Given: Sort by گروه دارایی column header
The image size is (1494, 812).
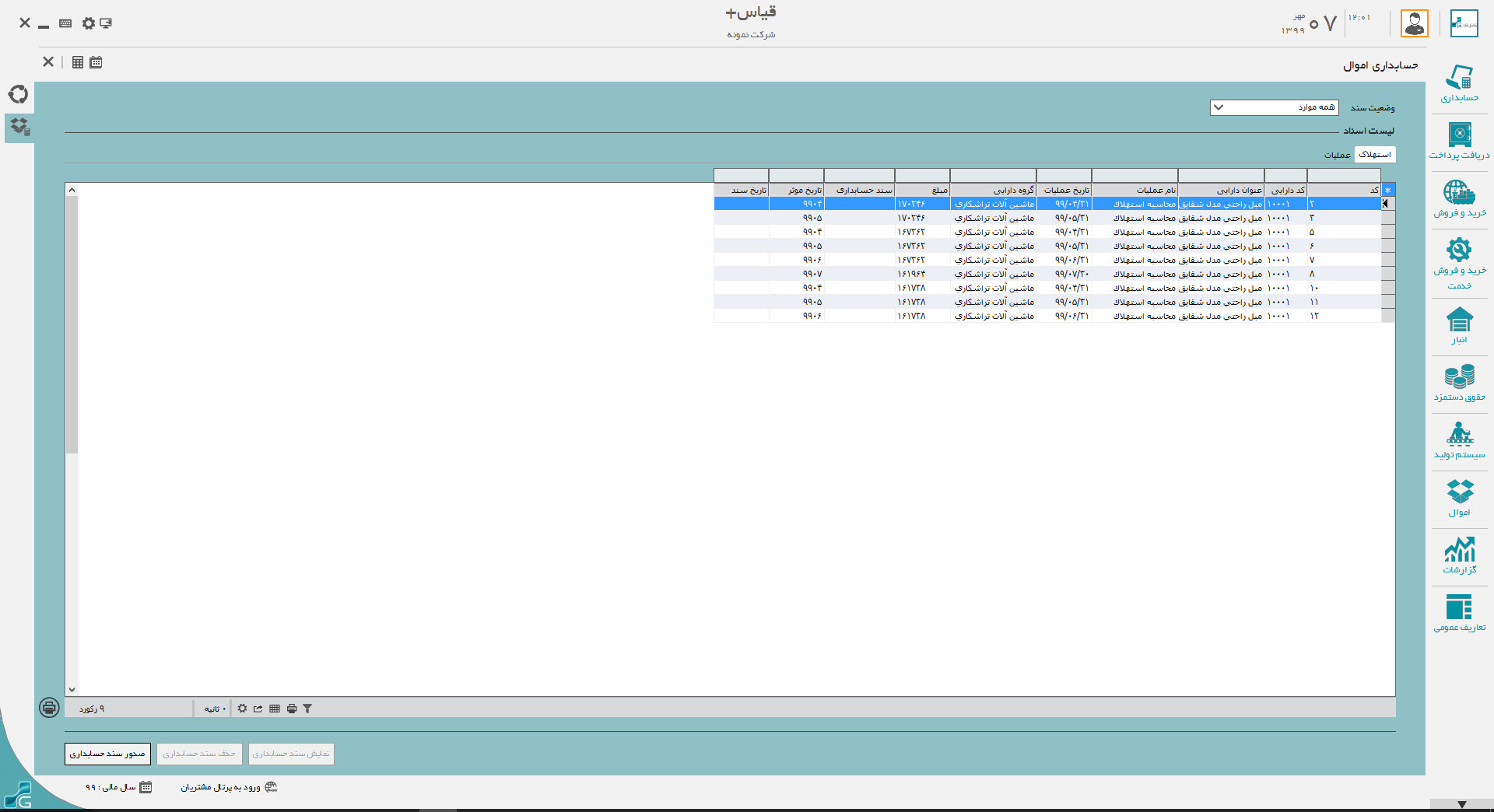Looking at the screenshot, I should (994, 190).
